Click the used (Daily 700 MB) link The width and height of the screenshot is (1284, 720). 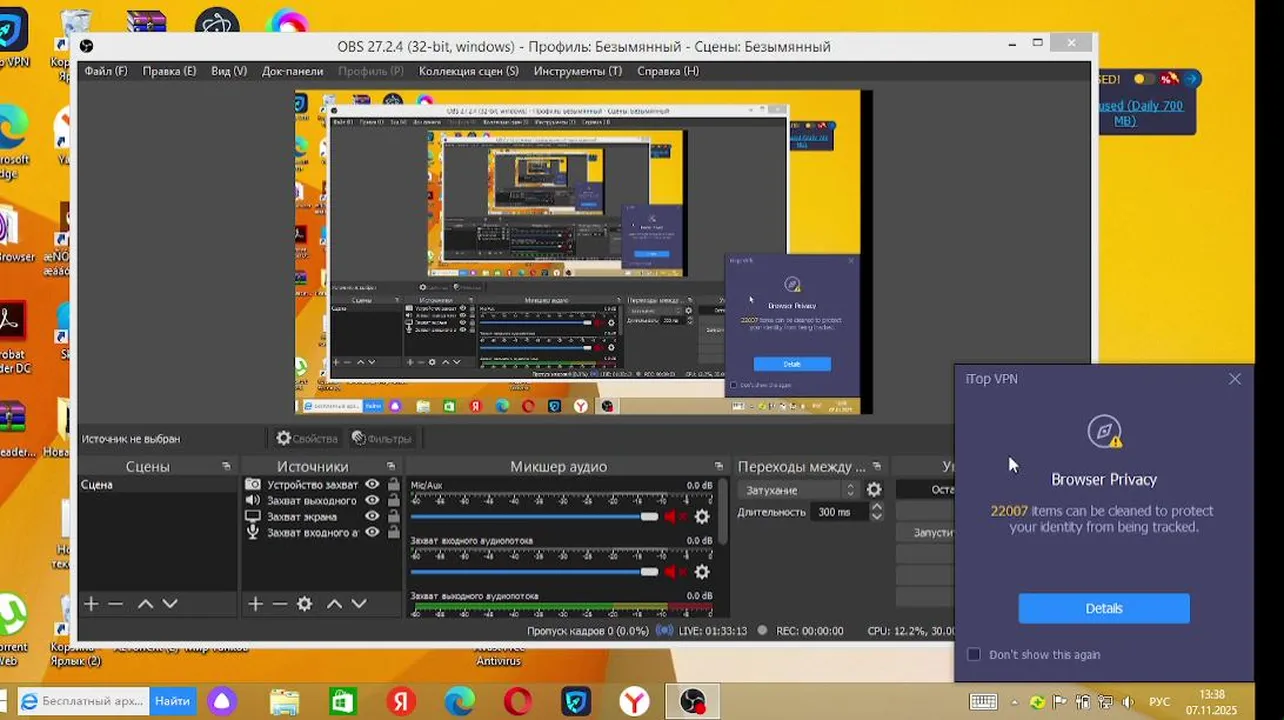1140,113
